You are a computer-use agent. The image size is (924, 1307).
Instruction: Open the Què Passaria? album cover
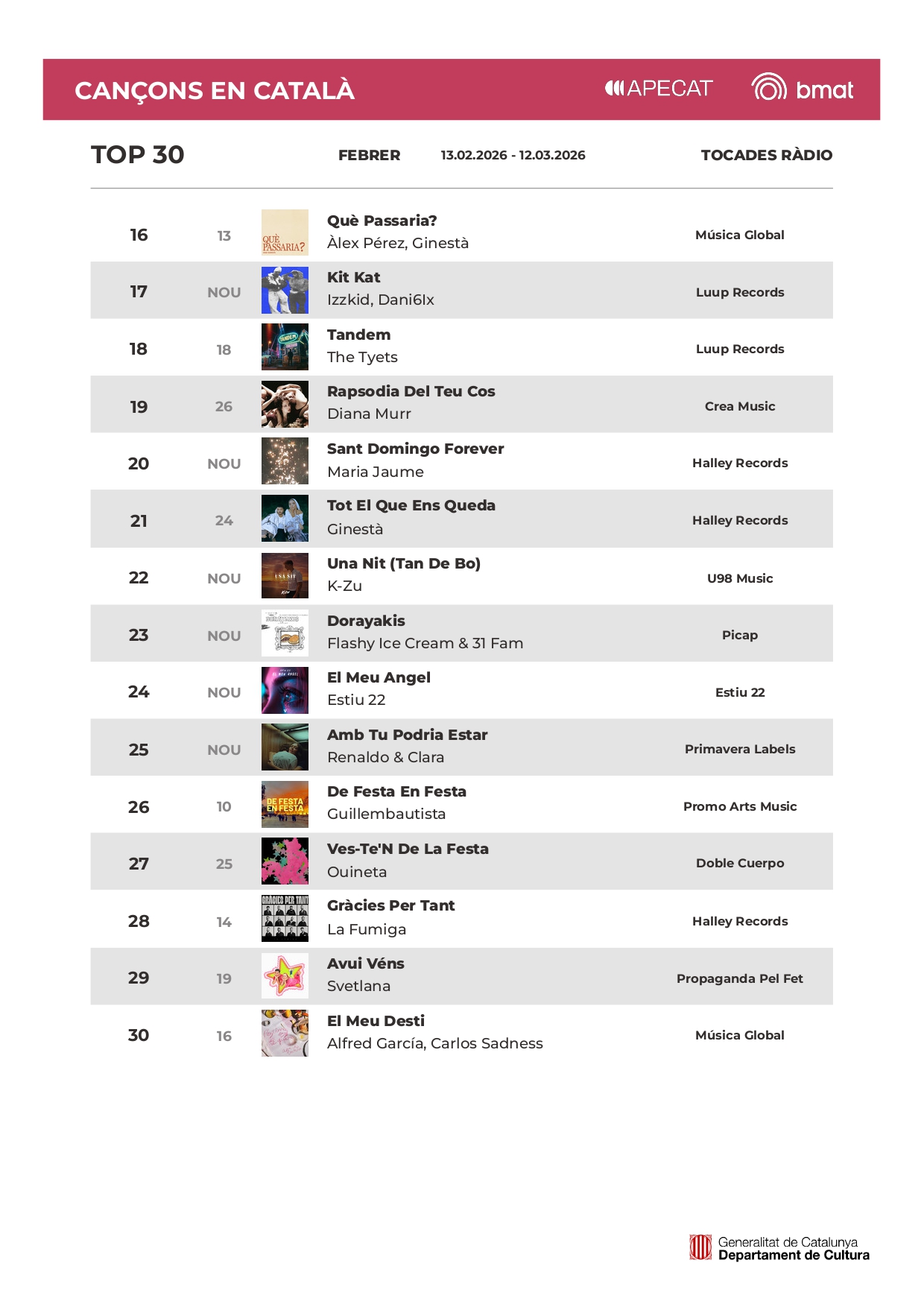coord(285,233)
